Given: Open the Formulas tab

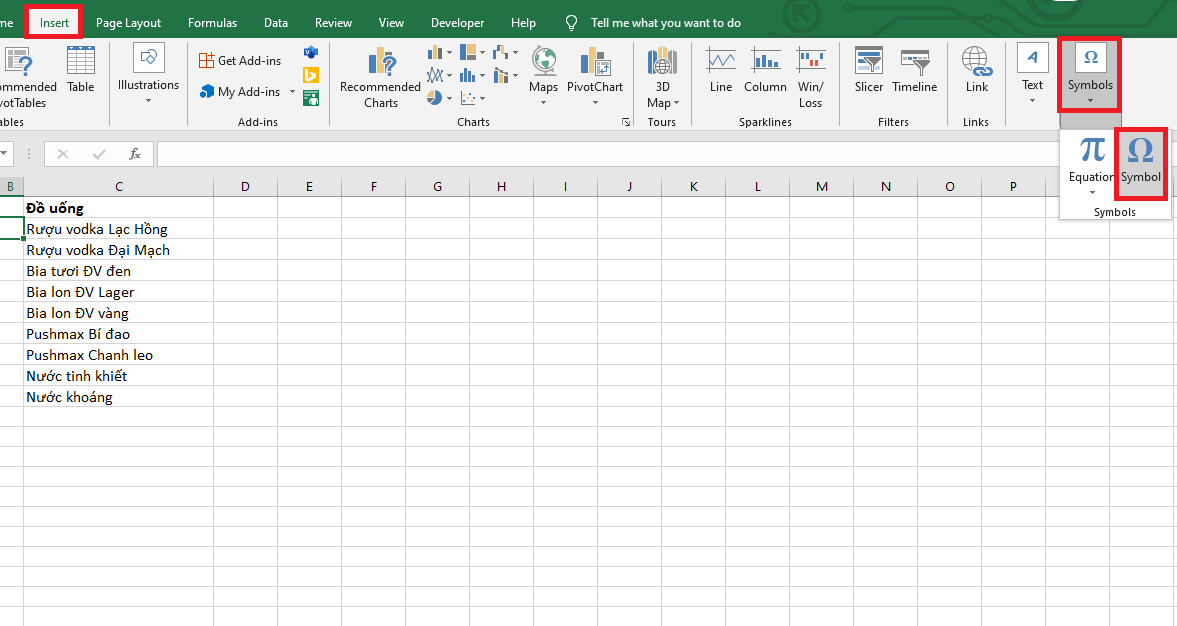Looking at the screenshot, I should pyautogui.click(x=212, y=23).
